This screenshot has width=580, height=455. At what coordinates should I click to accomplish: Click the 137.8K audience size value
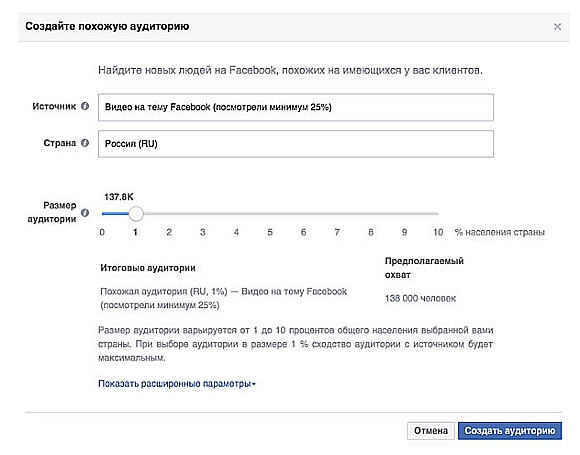119,197
